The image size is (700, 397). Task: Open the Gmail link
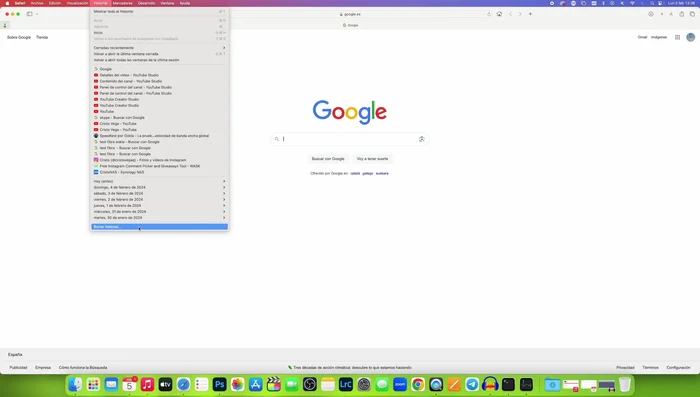(x=642, y=38)
